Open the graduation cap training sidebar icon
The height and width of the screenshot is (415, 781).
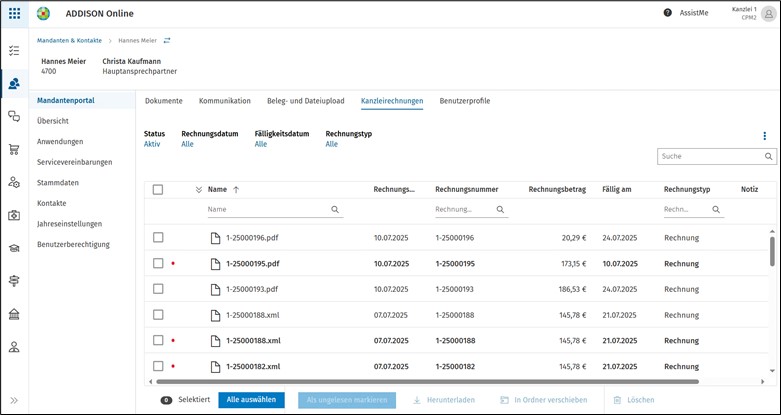coord(14,248)
